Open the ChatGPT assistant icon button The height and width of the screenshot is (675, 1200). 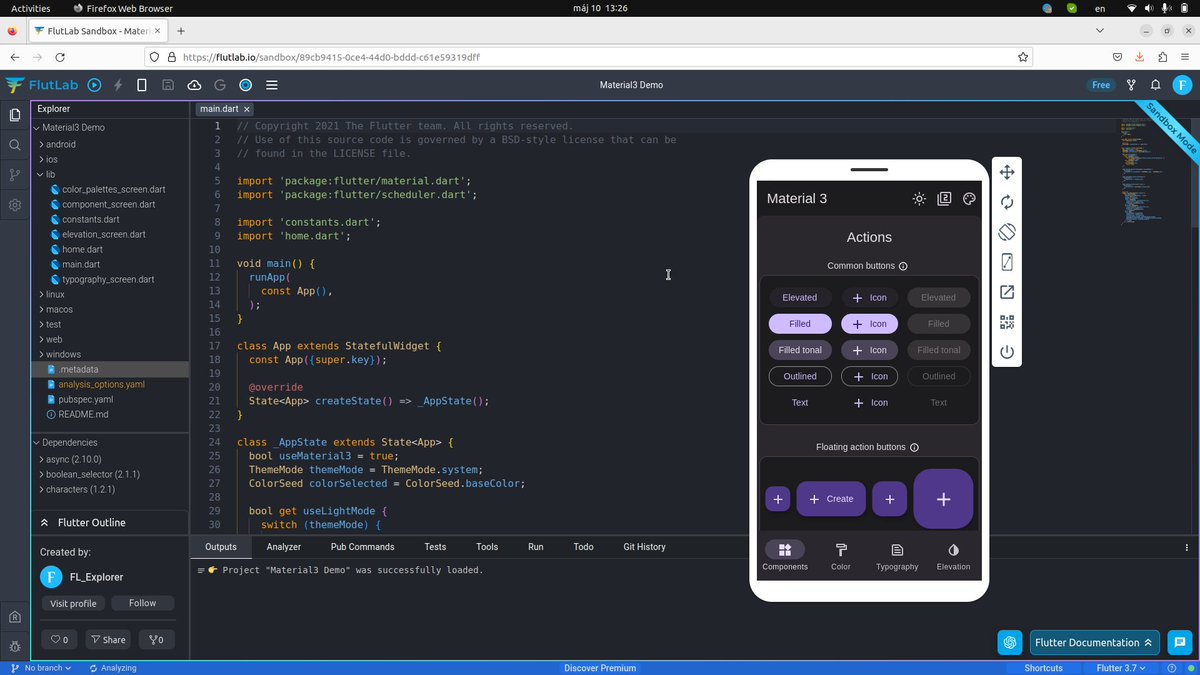point(1010,642)
